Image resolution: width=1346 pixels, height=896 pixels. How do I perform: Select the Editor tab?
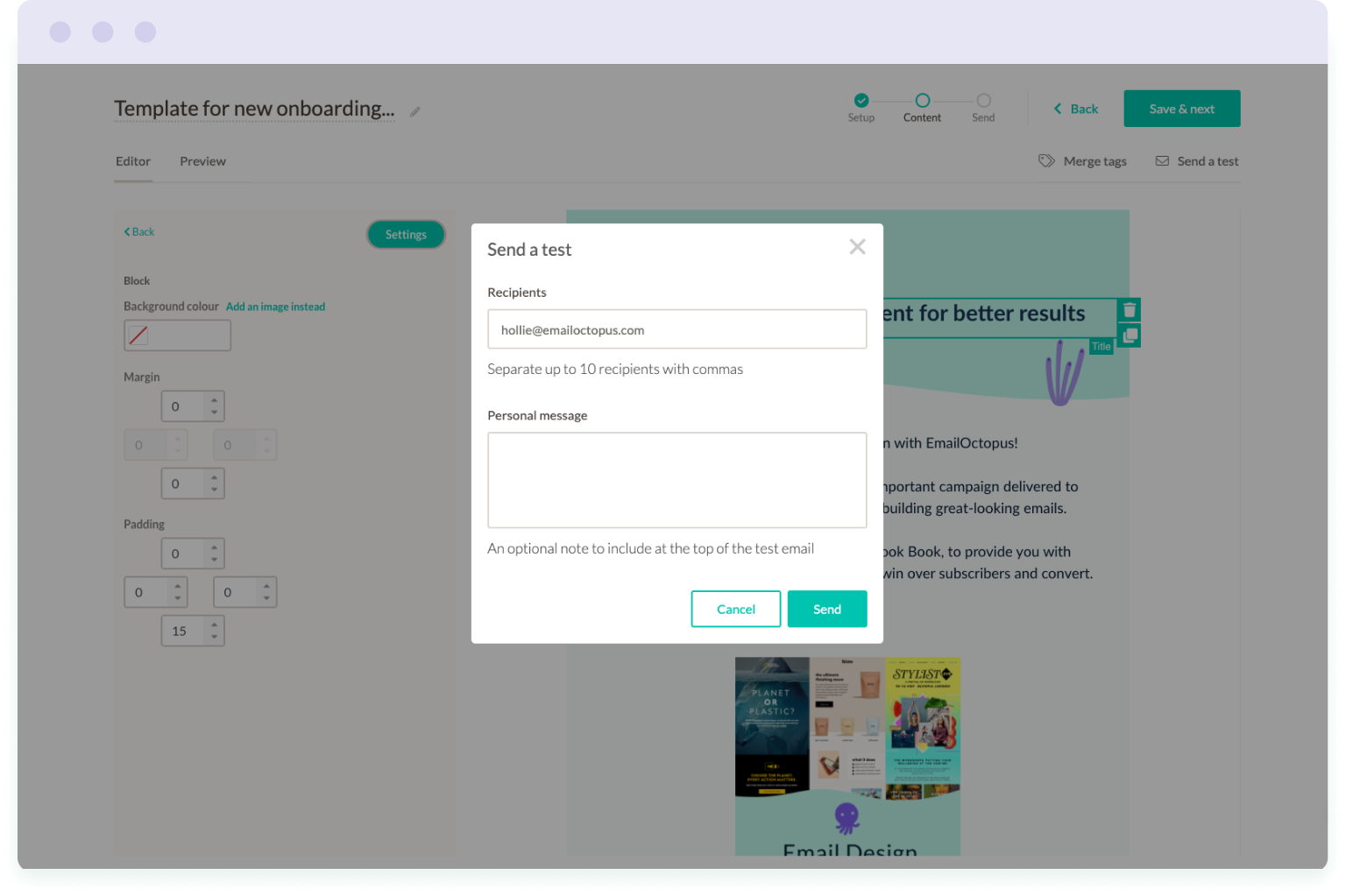(x=132, y=161)
